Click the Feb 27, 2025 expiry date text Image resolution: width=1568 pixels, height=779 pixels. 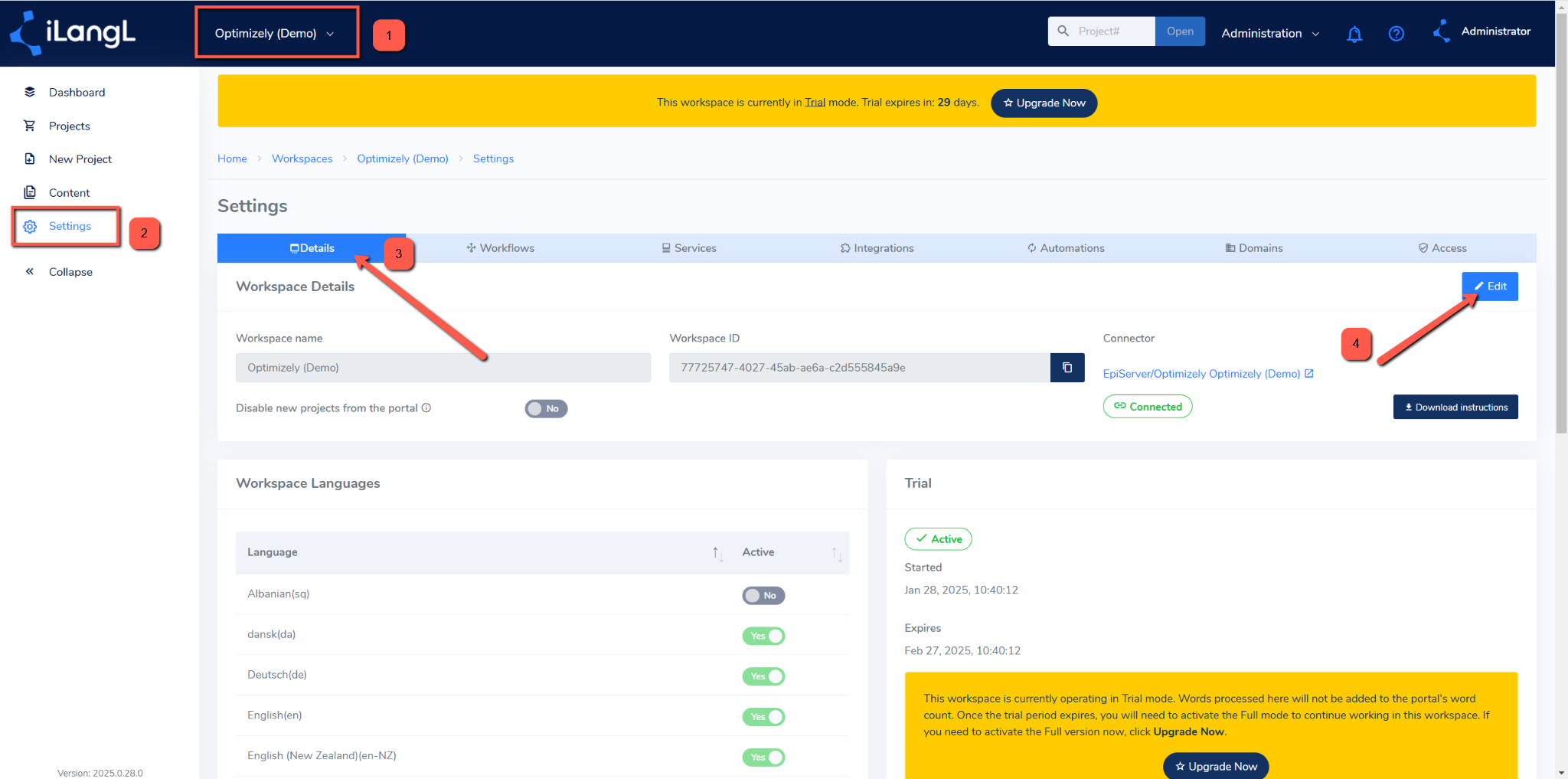(962, 650)
